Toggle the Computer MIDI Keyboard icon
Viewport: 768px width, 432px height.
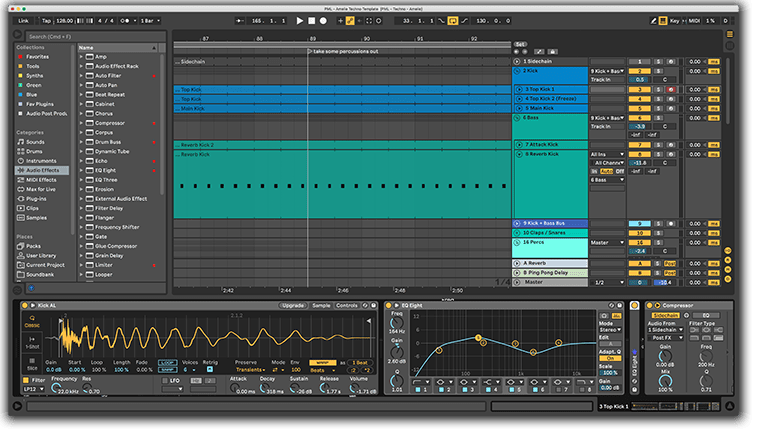point(663,21)
